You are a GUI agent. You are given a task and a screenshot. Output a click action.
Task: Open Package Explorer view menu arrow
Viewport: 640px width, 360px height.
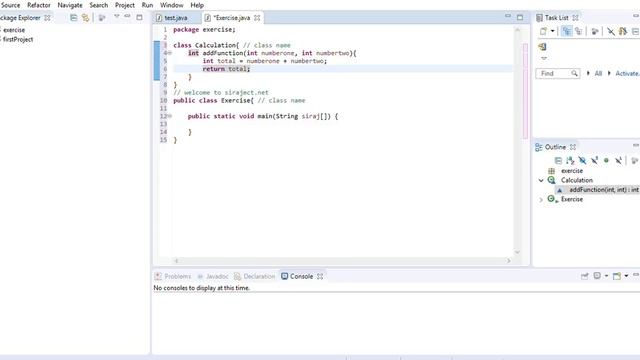(117, 16)
